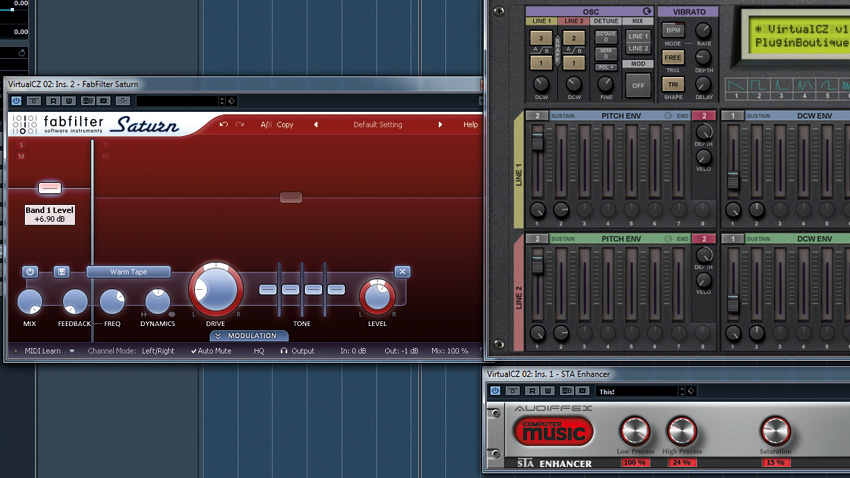Toggle A/B state in FabFilter Saturn
This screenshot has width=850, height=478.
266,125
